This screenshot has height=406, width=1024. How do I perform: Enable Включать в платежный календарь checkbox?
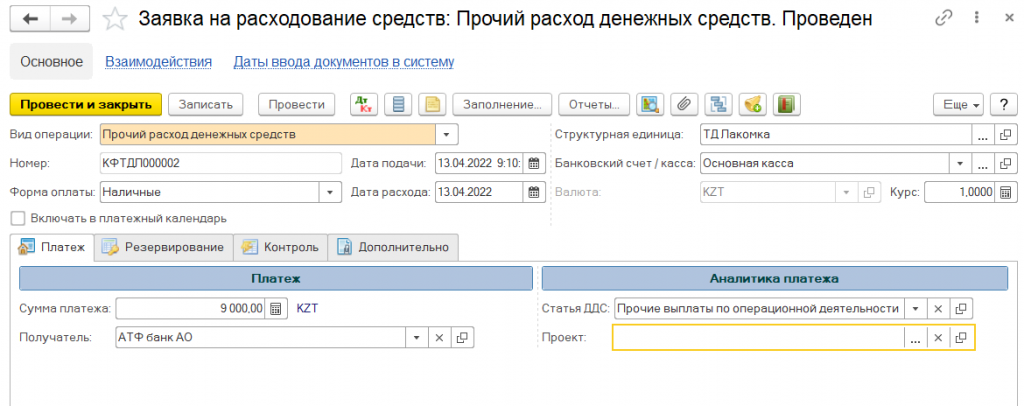click(16, 218)
